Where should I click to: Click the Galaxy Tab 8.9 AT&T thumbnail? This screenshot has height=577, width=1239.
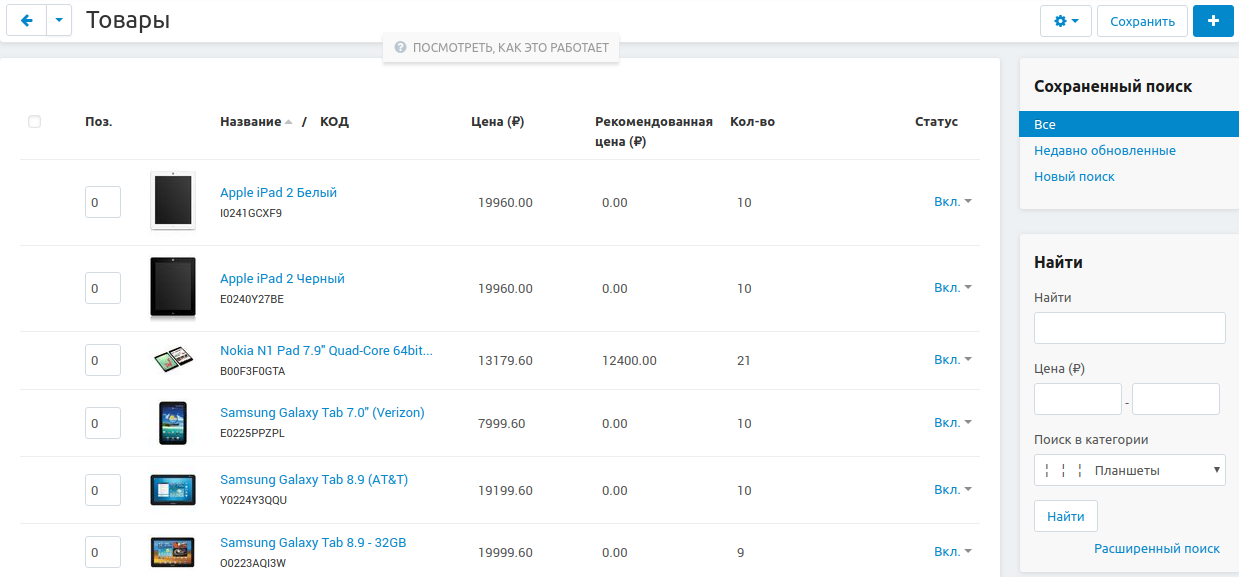coord(173,490)
